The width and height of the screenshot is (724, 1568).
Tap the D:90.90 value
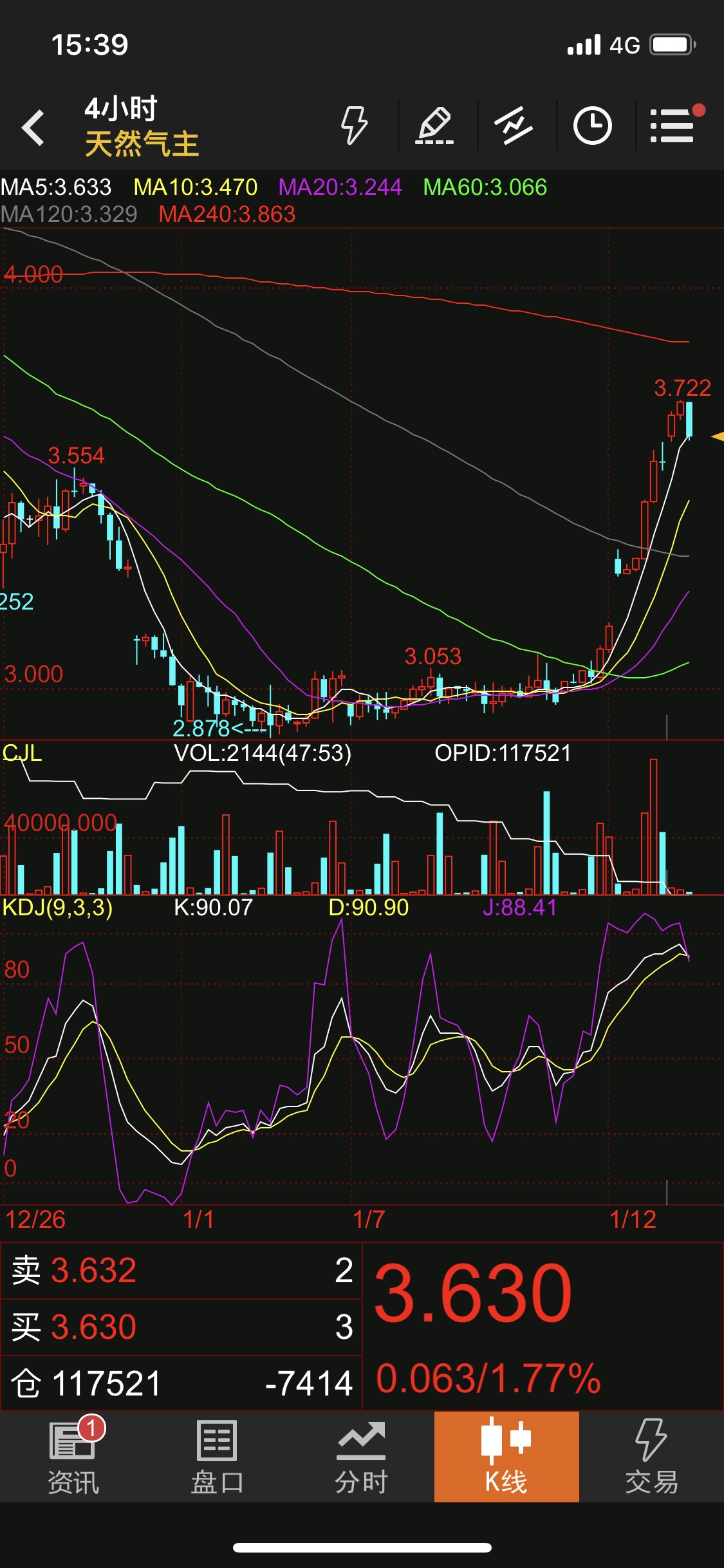[x=369, y=908]
